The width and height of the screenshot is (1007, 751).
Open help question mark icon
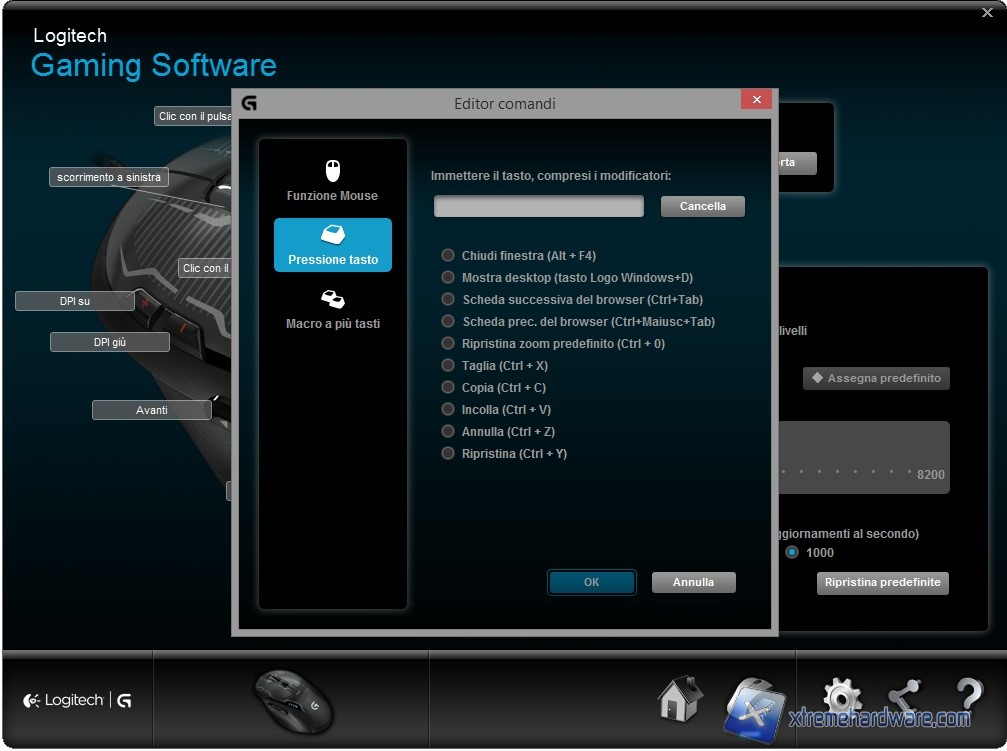pos(969,697)
